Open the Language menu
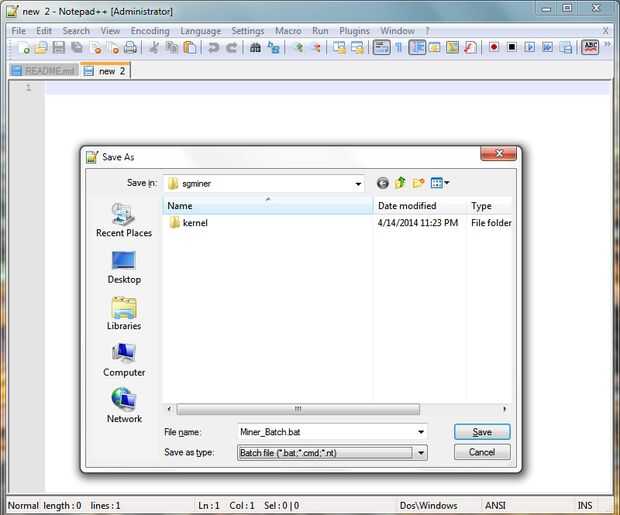Screen dimensions: 620x515 click(x=200, y=31)
